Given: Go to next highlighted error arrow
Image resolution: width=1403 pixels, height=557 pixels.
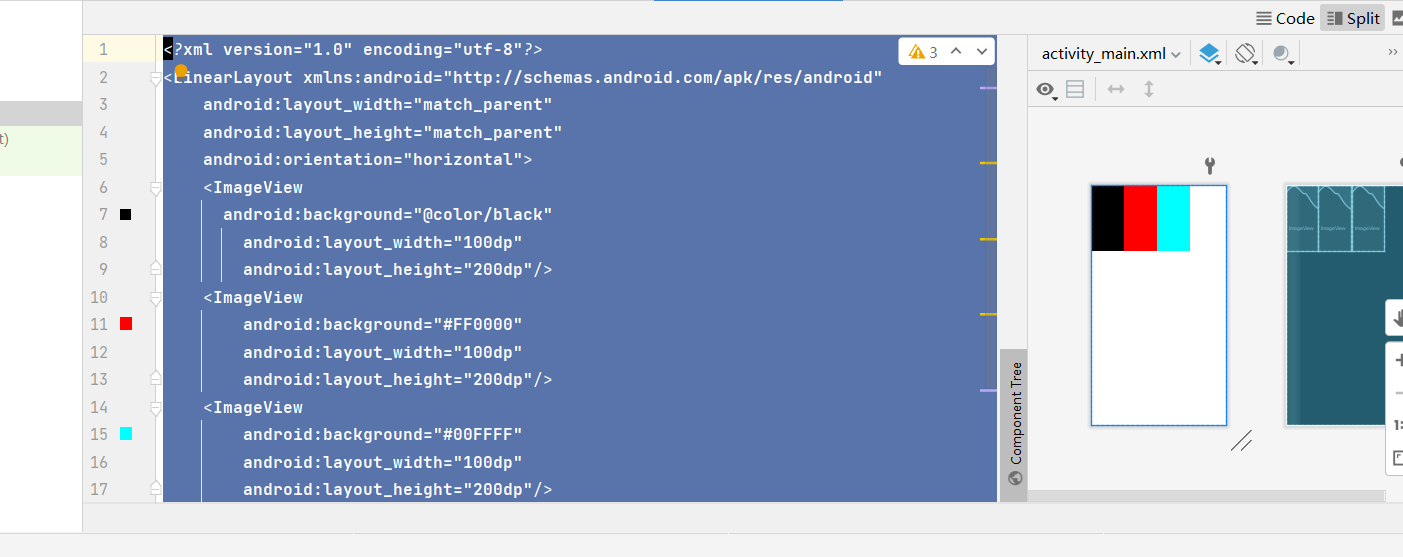Looking at the screenshot, I should 982,52.
